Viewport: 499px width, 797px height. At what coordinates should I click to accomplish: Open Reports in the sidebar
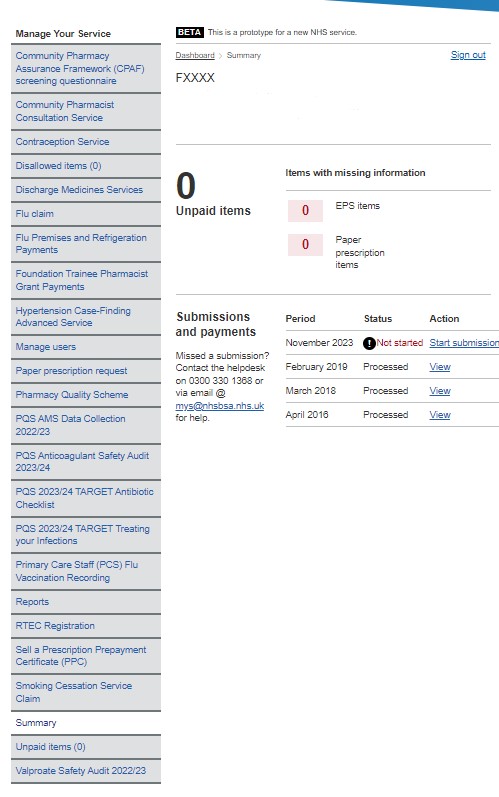coord(86,602)
